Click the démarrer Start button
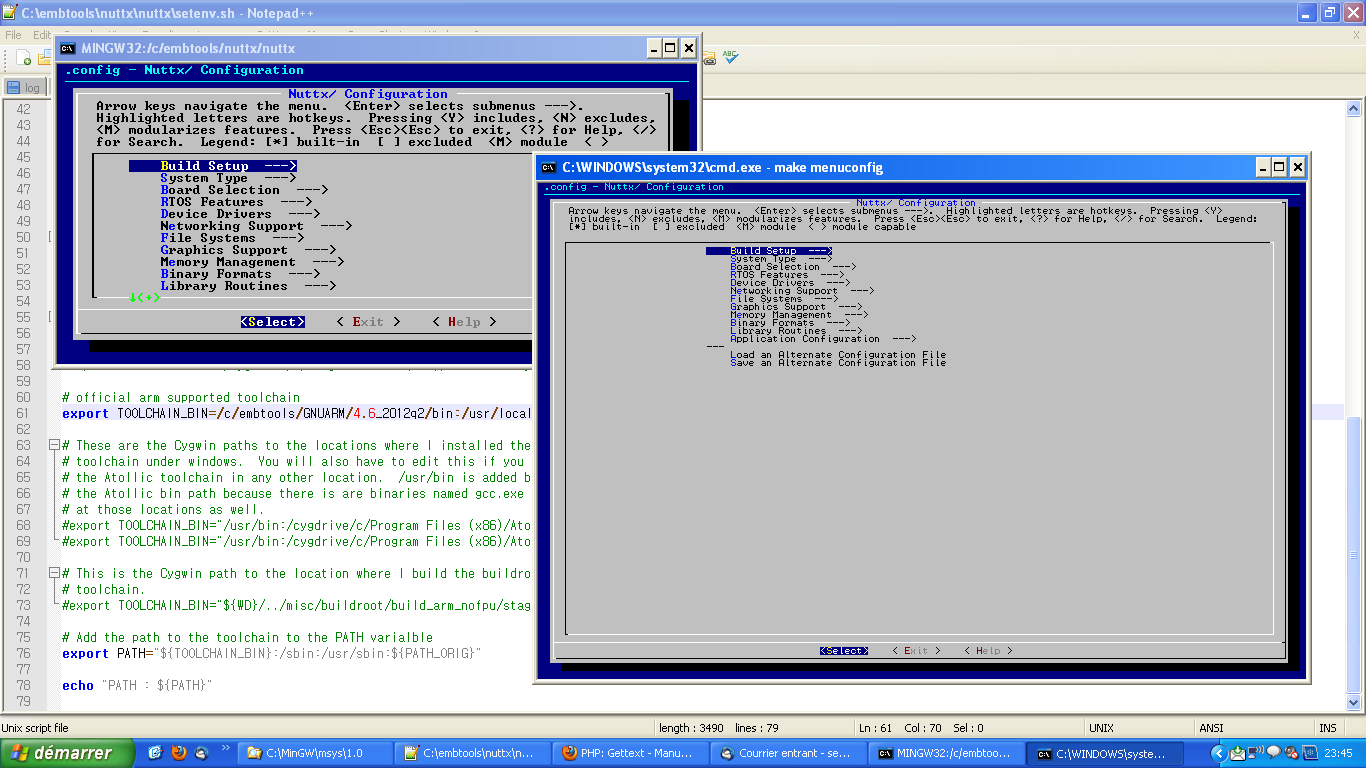1366x768 pixels. 67,753
